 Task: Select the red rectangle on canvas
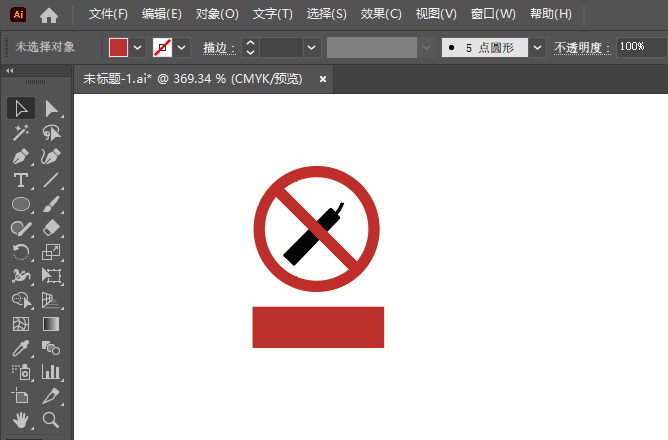pos(318,327)
